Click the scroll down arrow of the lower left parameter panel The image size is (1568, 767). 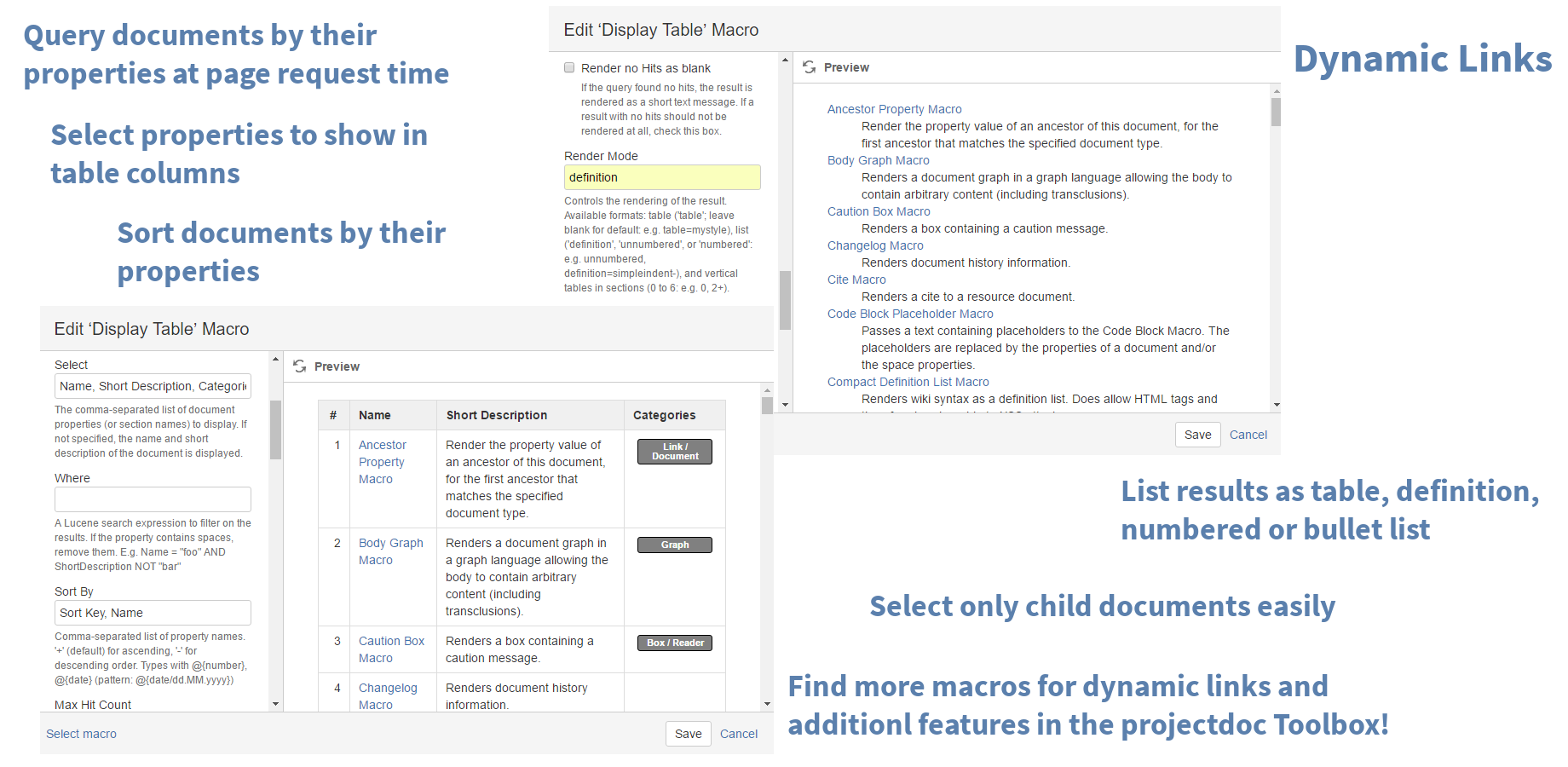tap(275, 704)
